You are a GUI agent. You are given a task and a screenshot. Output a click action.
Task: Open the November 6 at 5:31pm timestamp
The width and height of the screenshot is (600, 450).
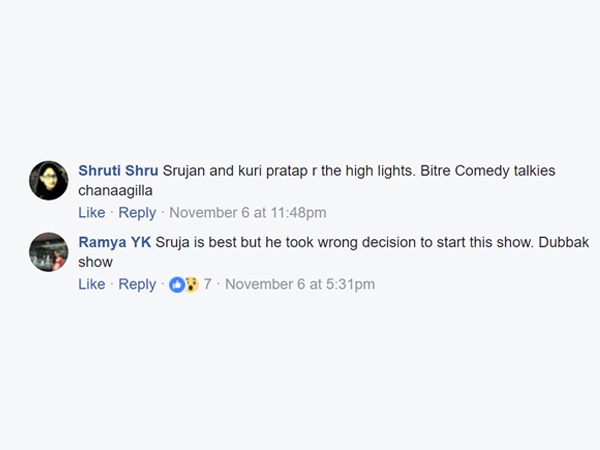(300, 284)
